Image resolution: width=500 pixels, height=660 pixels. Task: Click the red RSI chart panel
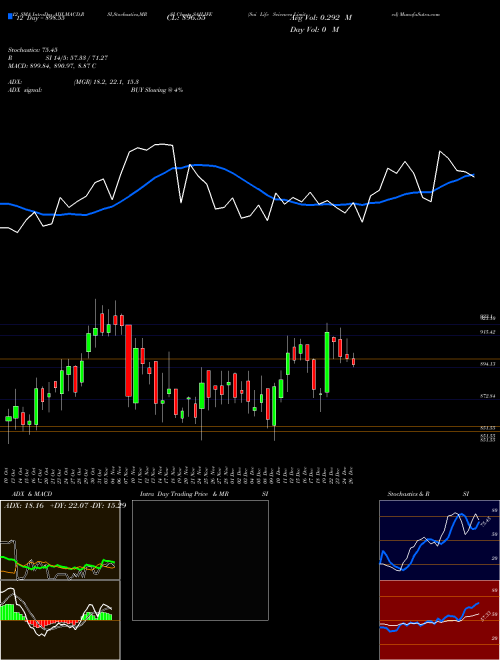[439, 620]
